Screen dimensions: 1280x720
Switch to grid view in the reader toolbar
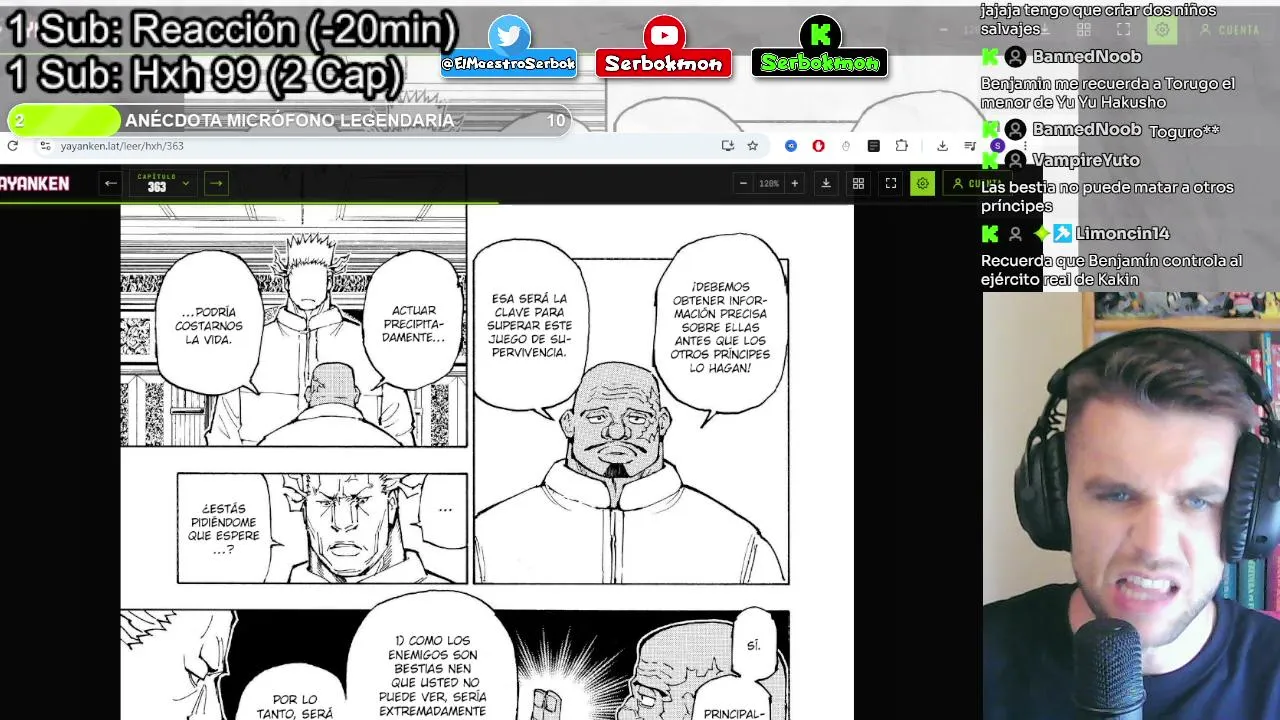(x=858, y=183)
